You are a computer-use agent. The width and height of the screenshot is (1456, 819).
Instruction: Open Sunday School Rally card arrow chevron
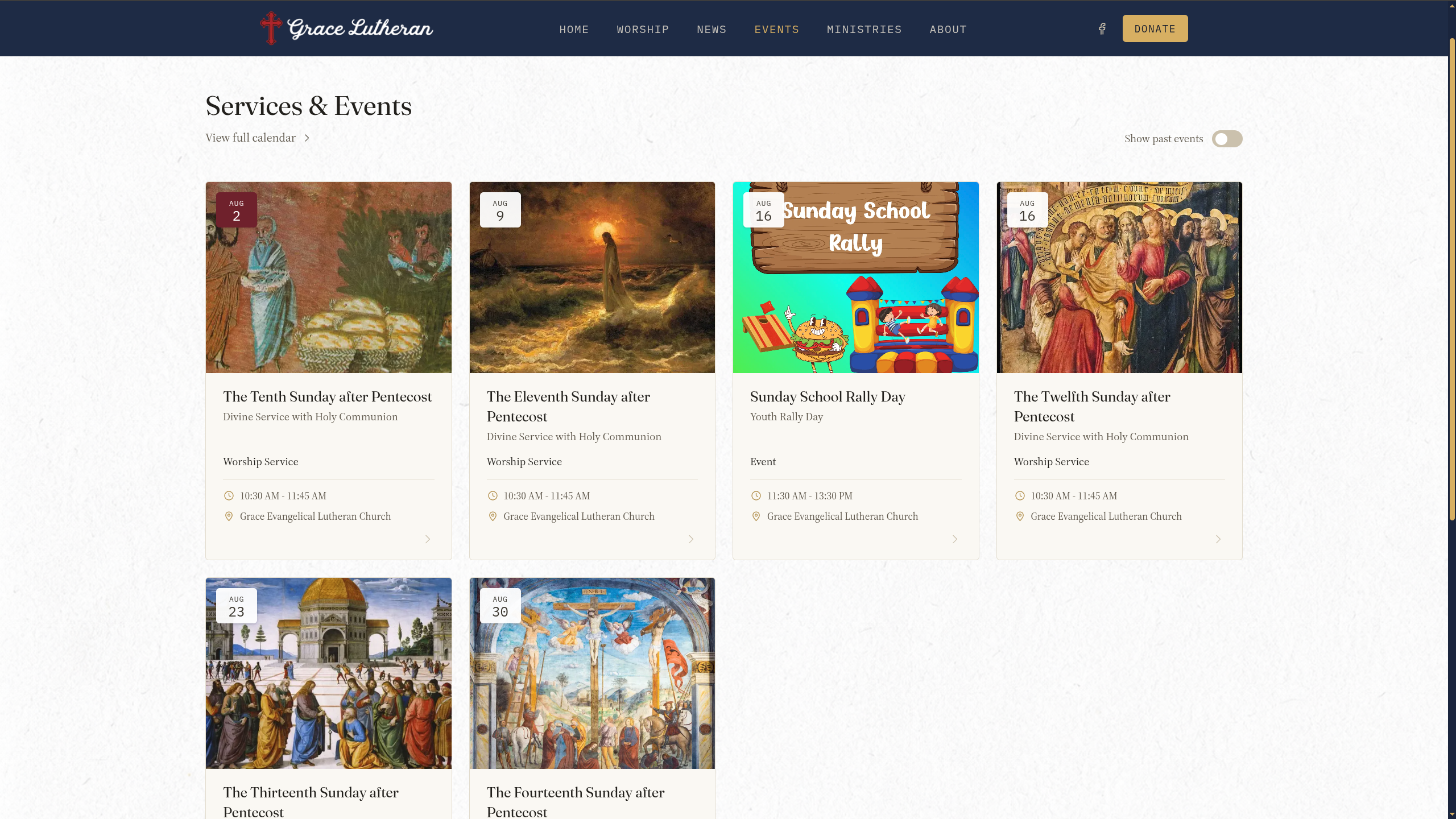point(955,539)
